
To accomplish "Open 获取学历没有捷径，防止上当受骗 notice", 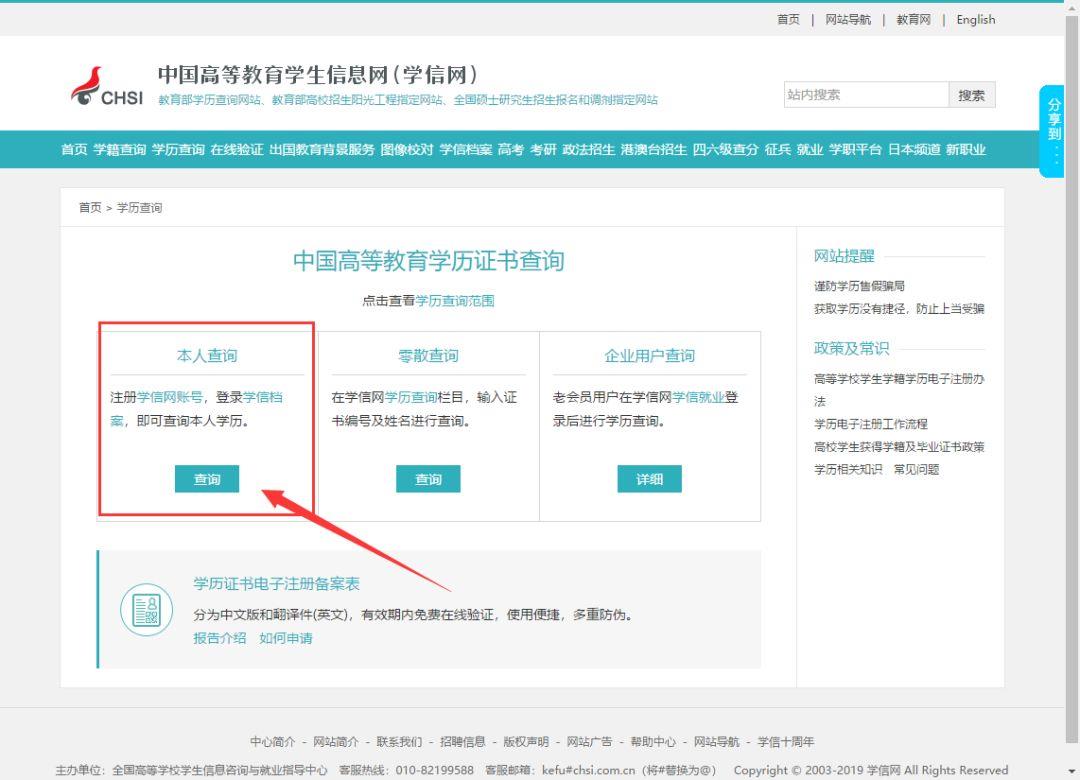I will click(x=899, y=309).
